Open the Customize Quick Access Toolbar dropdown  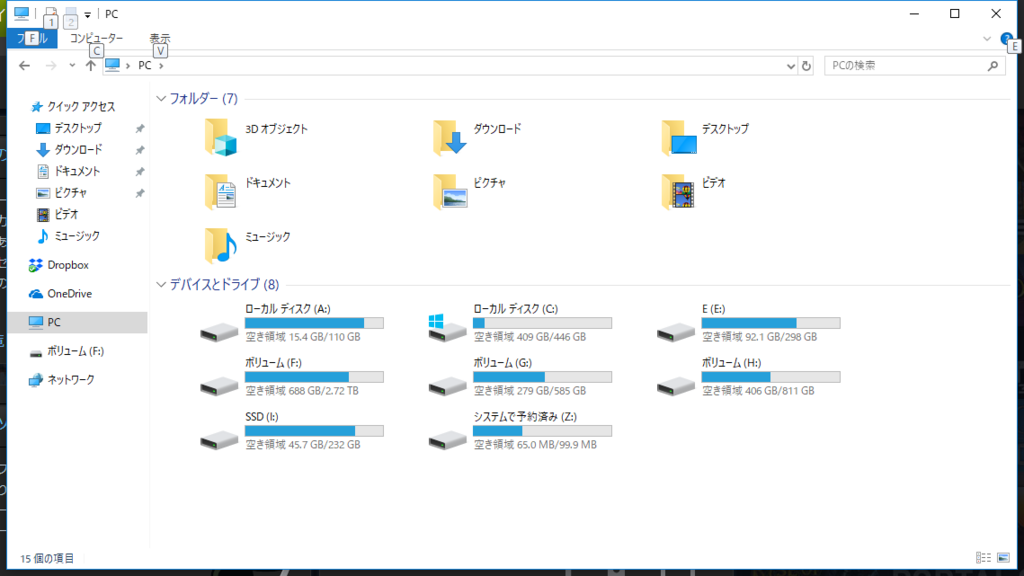pyautogui.click(x=88, y=14)
